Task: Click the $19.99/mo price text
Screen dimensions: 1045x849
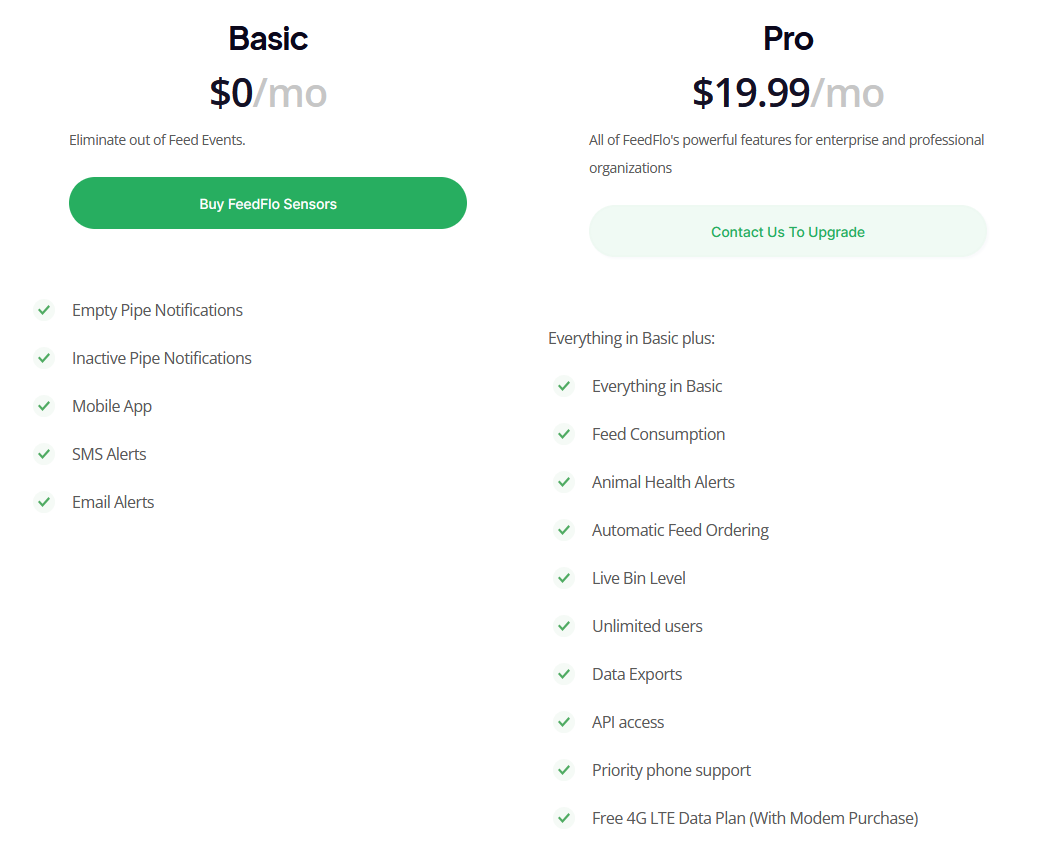Action: point(788,93)
